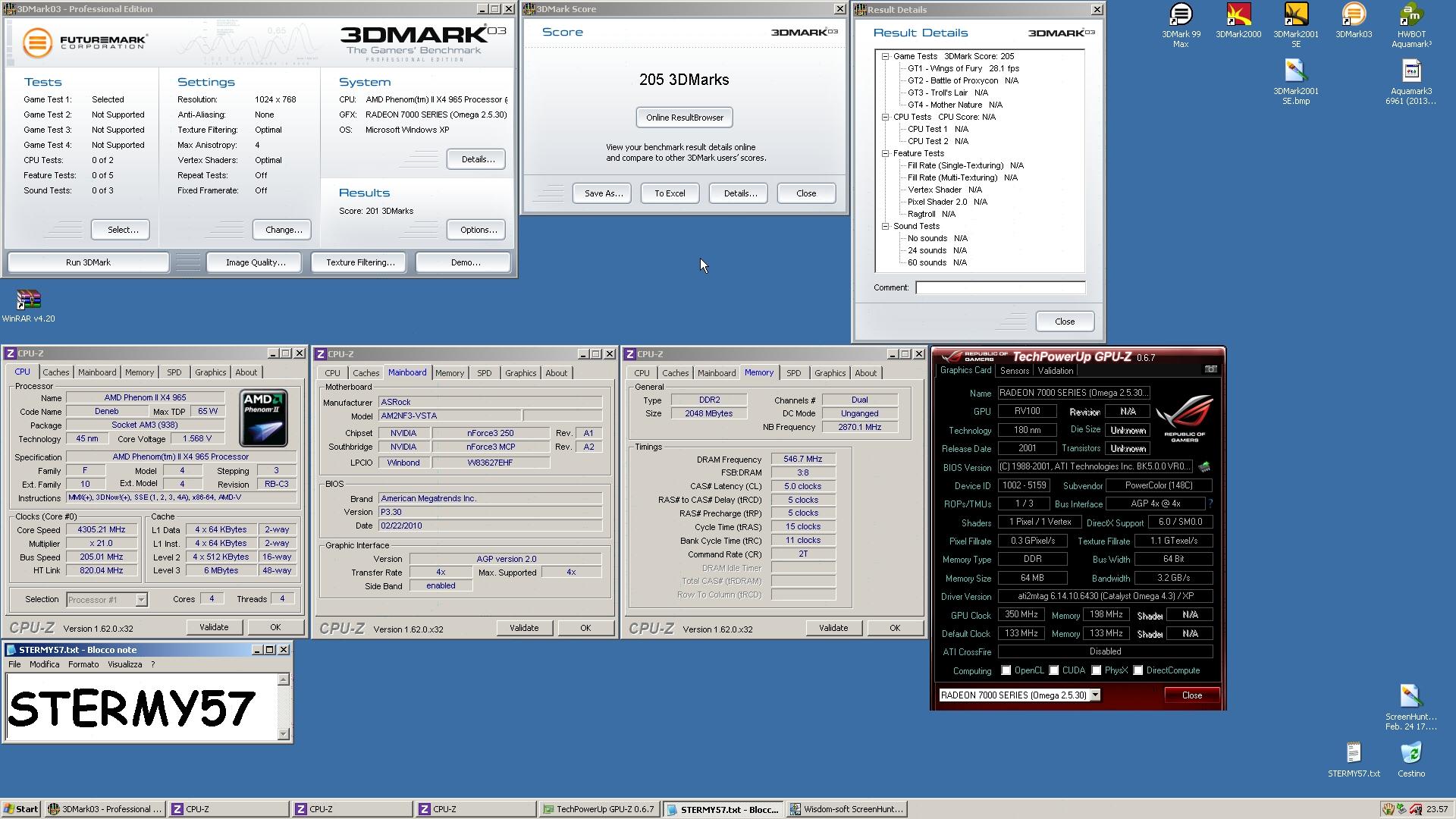Click the Select tests button

[x=122, y=230]
